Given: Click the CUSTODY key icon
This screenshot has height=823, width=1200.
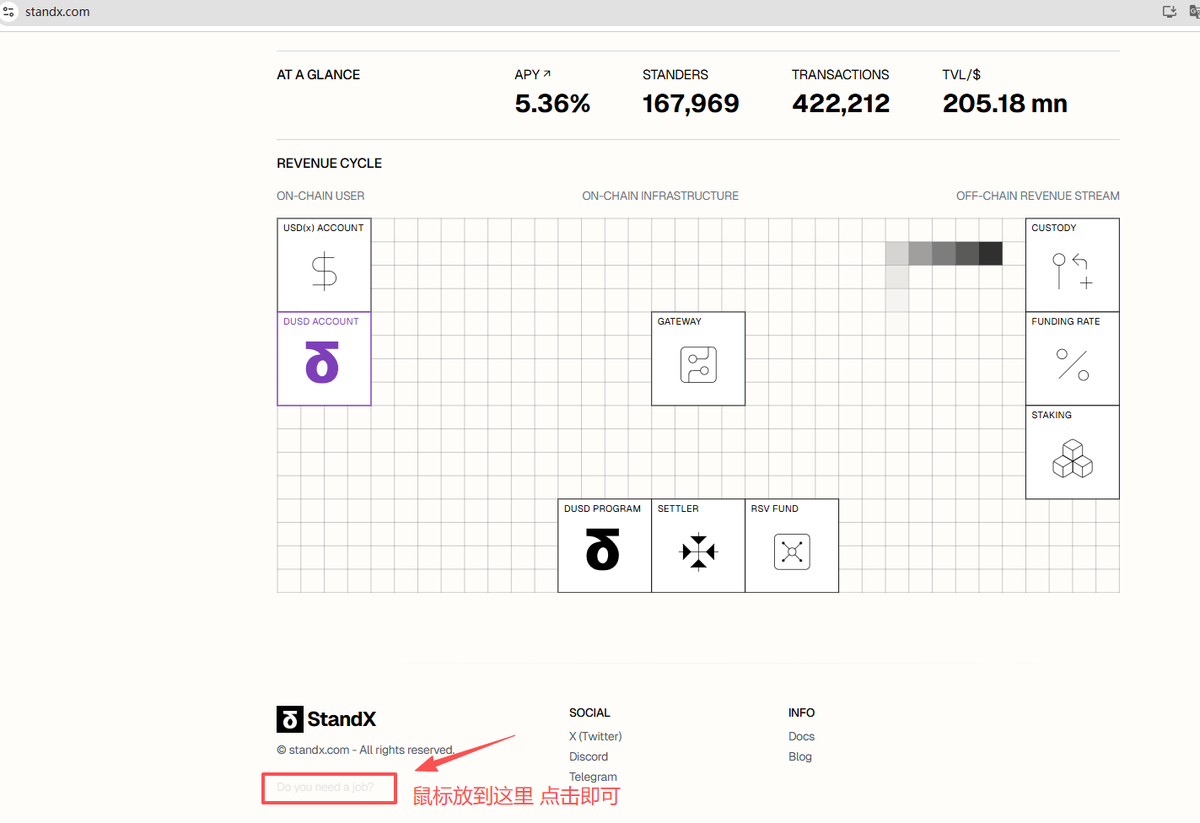Looking at the screenshot, I should point(1072,271).
